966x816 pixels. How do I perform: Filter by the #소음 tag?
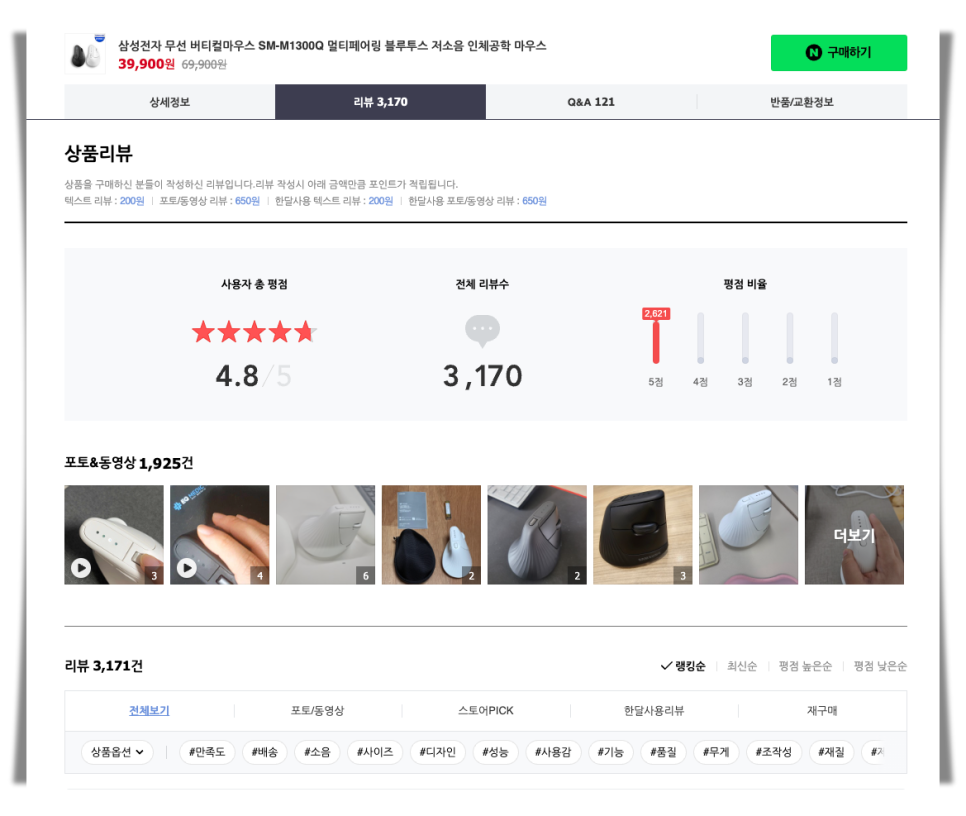pos(317,752)
